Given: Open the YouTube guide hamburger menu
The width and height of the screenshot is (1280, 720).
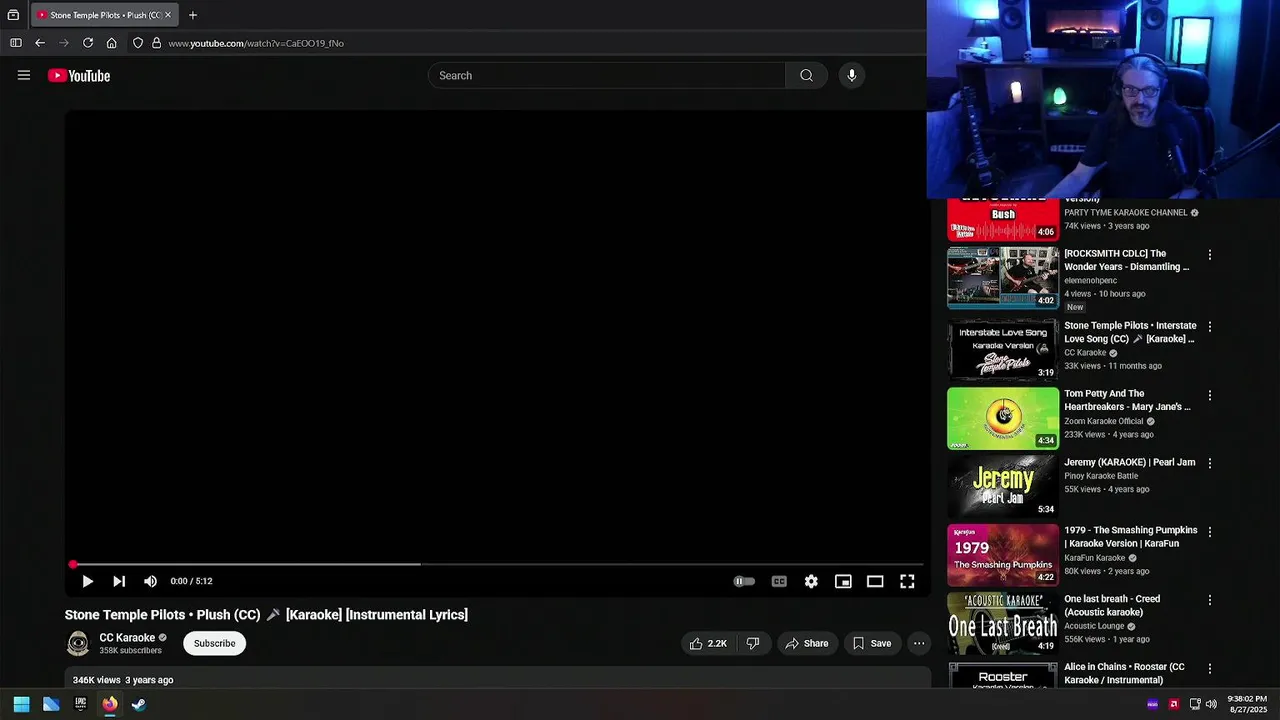Looking at the screenshot, I should pyautogui.click(x=24, y=75).
